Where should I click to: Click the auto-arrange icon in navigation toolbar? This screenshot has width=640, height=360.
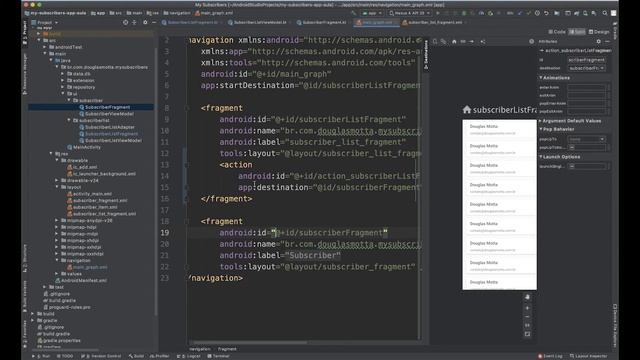(x=482, y=42)
